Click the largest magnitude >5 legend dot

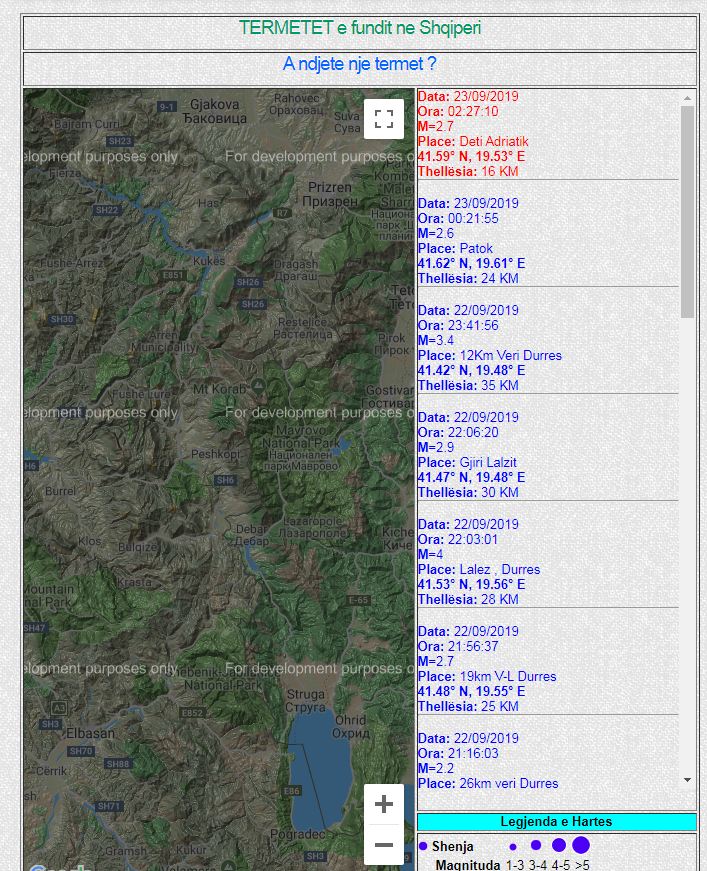point(581,845)
